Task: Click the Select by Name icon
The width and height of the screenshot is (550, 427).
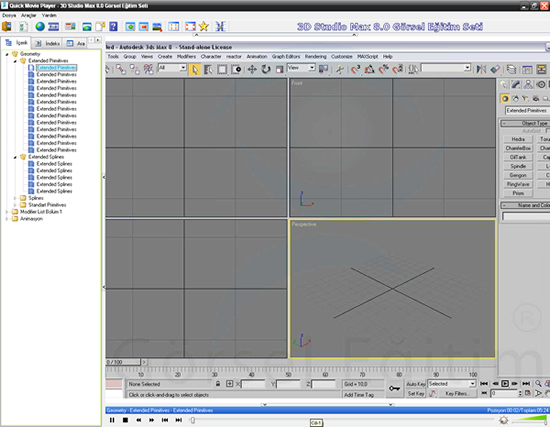Action: pyautogui.click(x=208, y=69)
